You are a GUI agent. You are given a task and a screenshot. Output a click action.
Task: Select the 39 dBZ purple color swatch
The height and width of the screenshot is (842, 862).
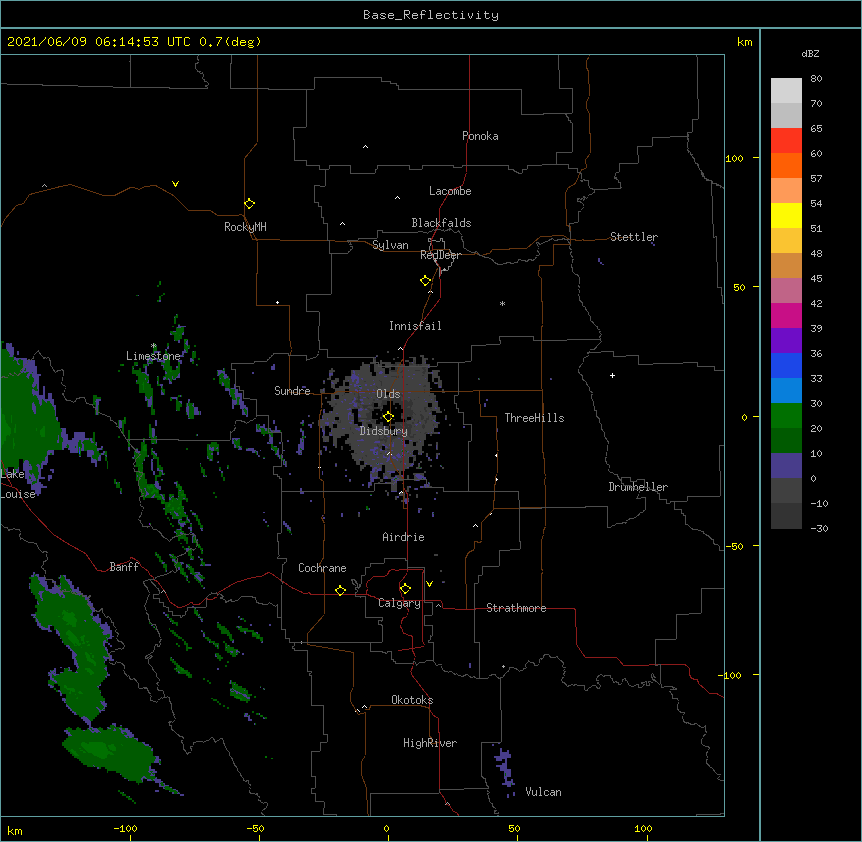point(786,340)
